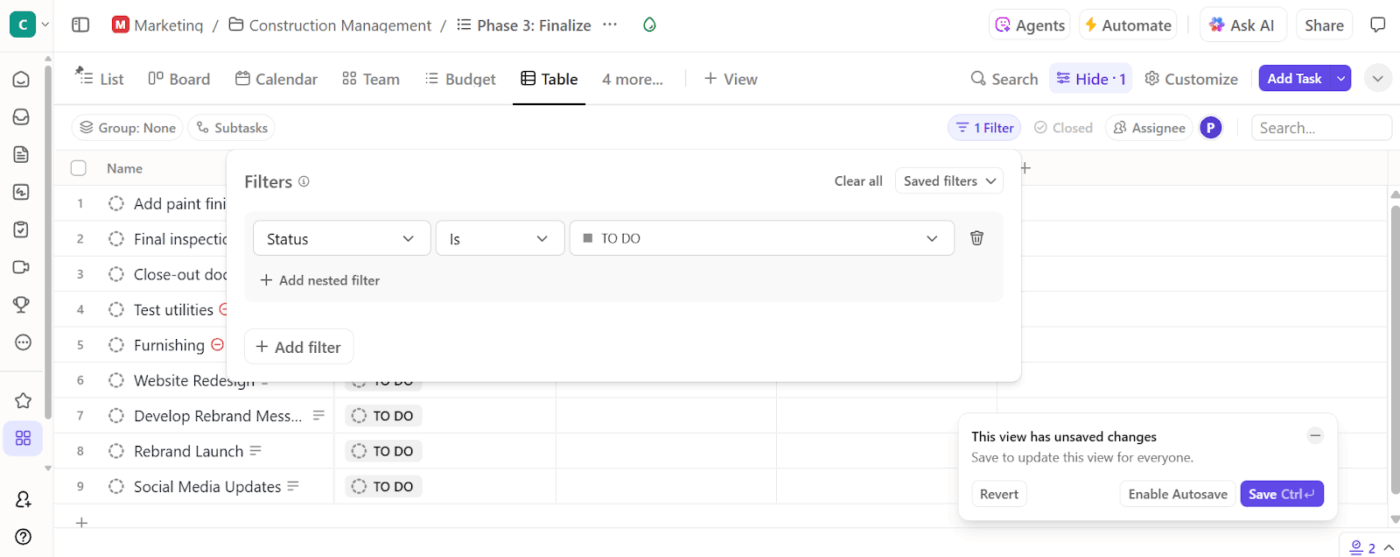Open Docs icon in left sidebar
This screenshot has height=557, width=1400.
pyautogui.click(x=21, y=154)
